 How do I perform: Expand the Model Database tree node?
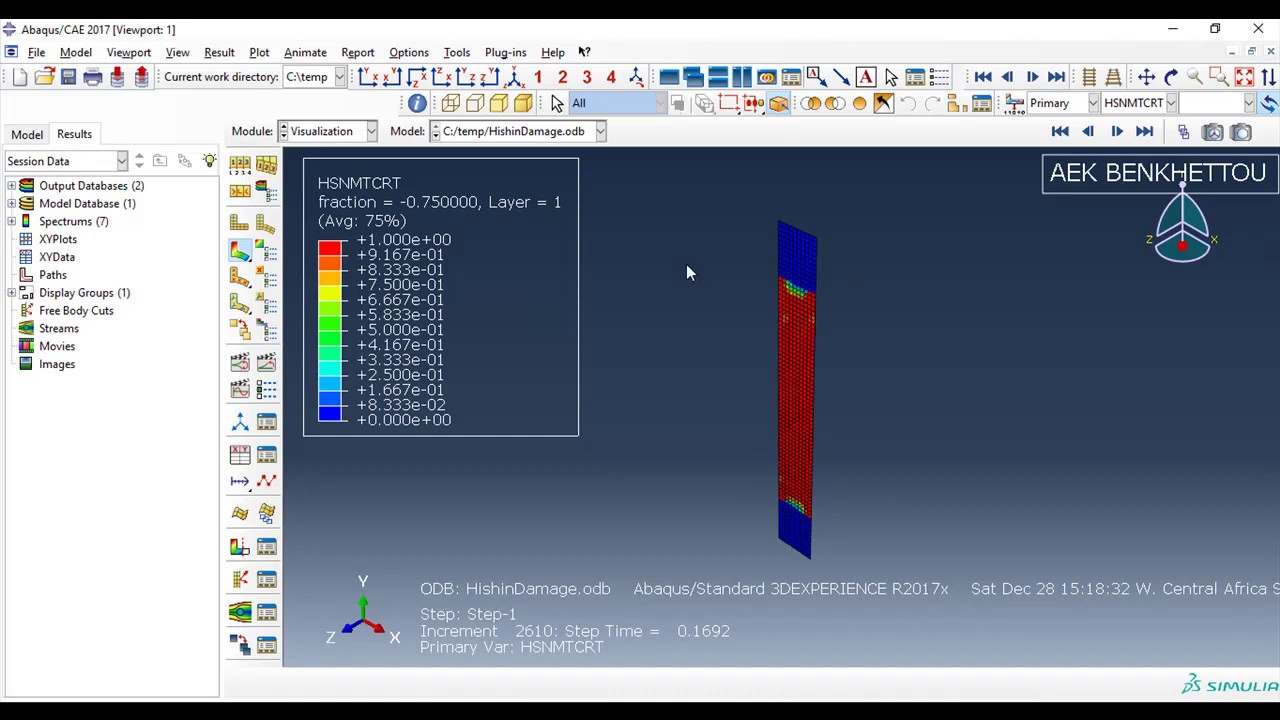point(11,203)
